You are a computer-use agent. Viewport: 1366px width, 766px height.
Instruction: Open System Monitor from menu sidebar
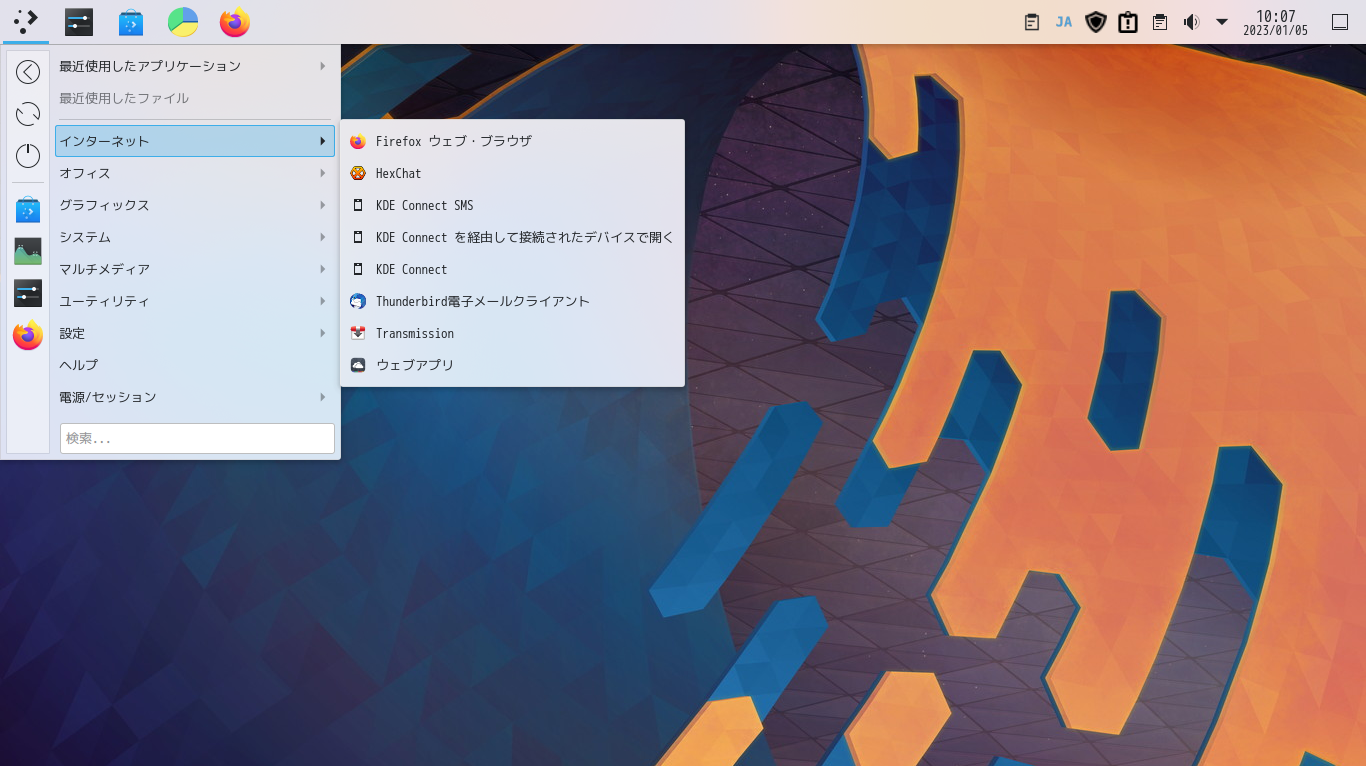coord(28,251)
